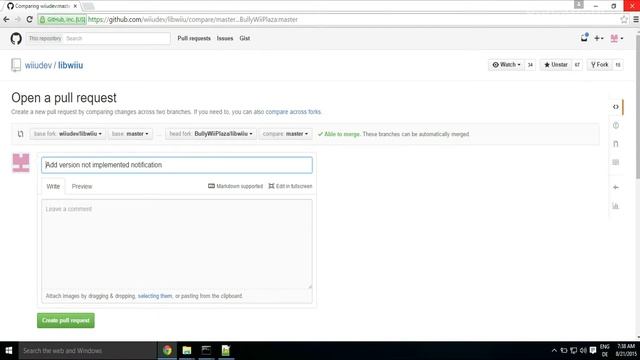640x360 pixels.
Task: Focus the pull request title field
Action: tap(177, 165)
